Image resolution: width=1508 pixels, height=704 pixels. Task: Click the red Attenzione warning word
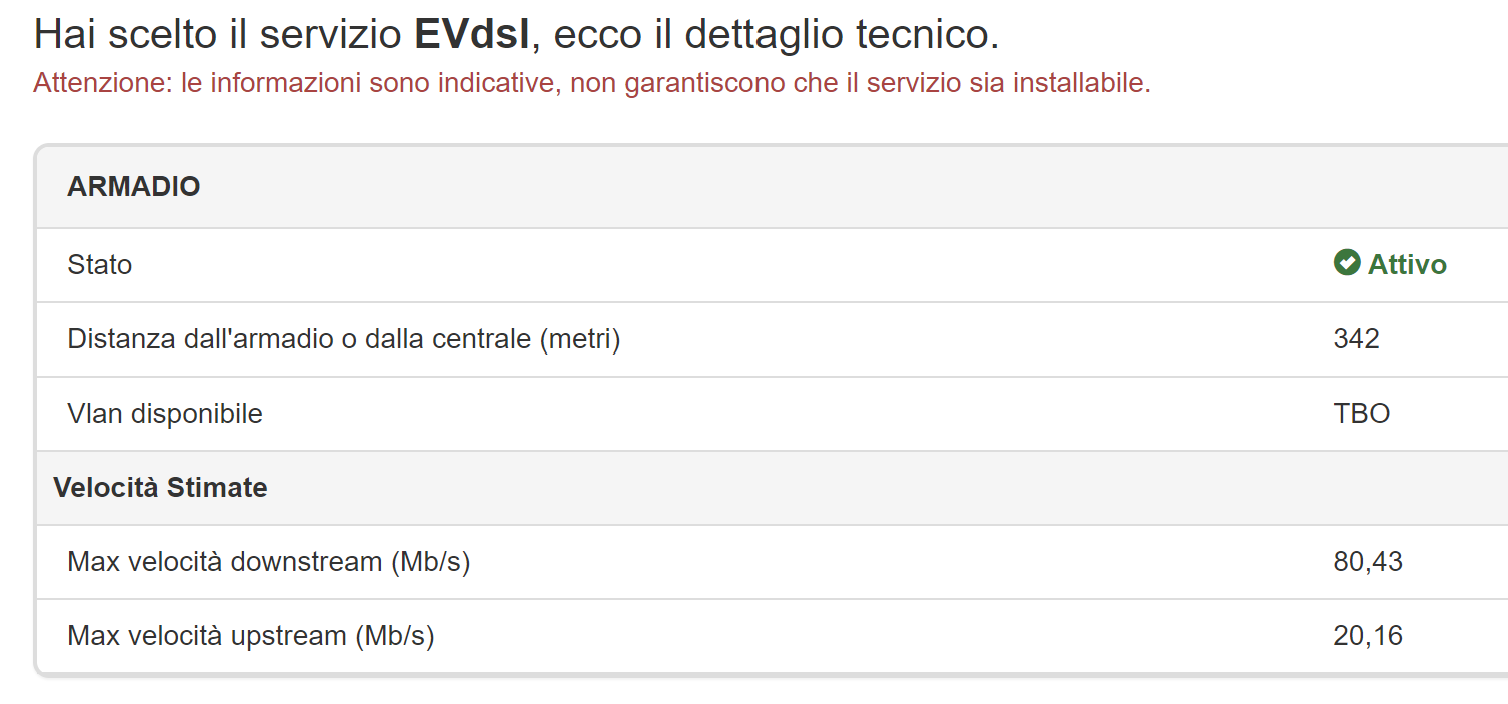[x=102, y=83]
